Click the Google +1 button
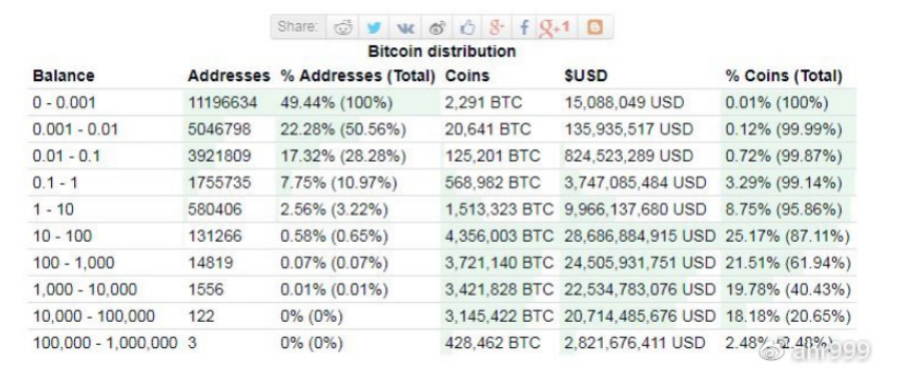The height and width of the screenshot is (381, 909). pyautogui.click(x=555, y=27)
